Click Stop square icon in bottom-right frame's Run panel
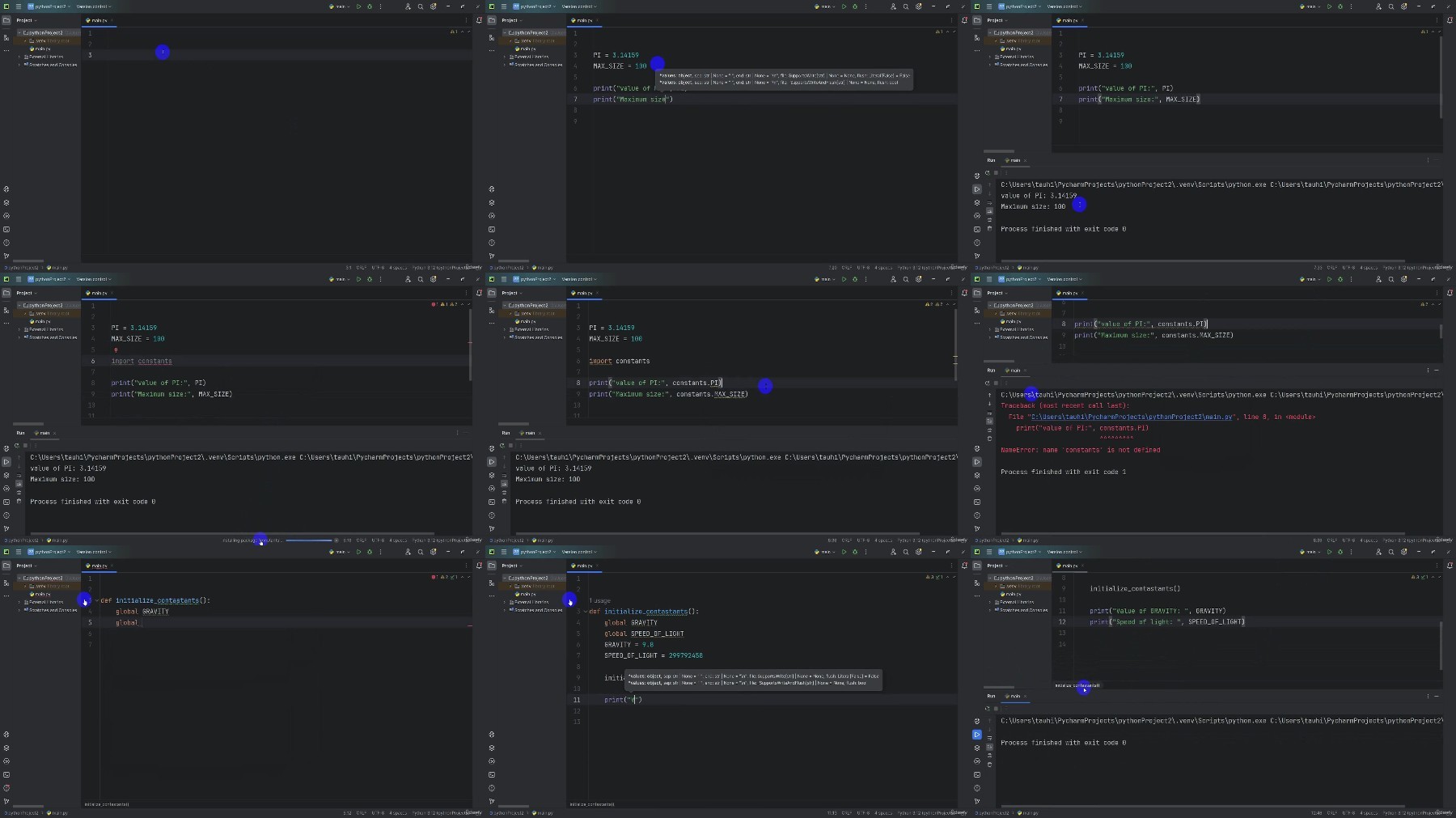 (x=996, y=709)
